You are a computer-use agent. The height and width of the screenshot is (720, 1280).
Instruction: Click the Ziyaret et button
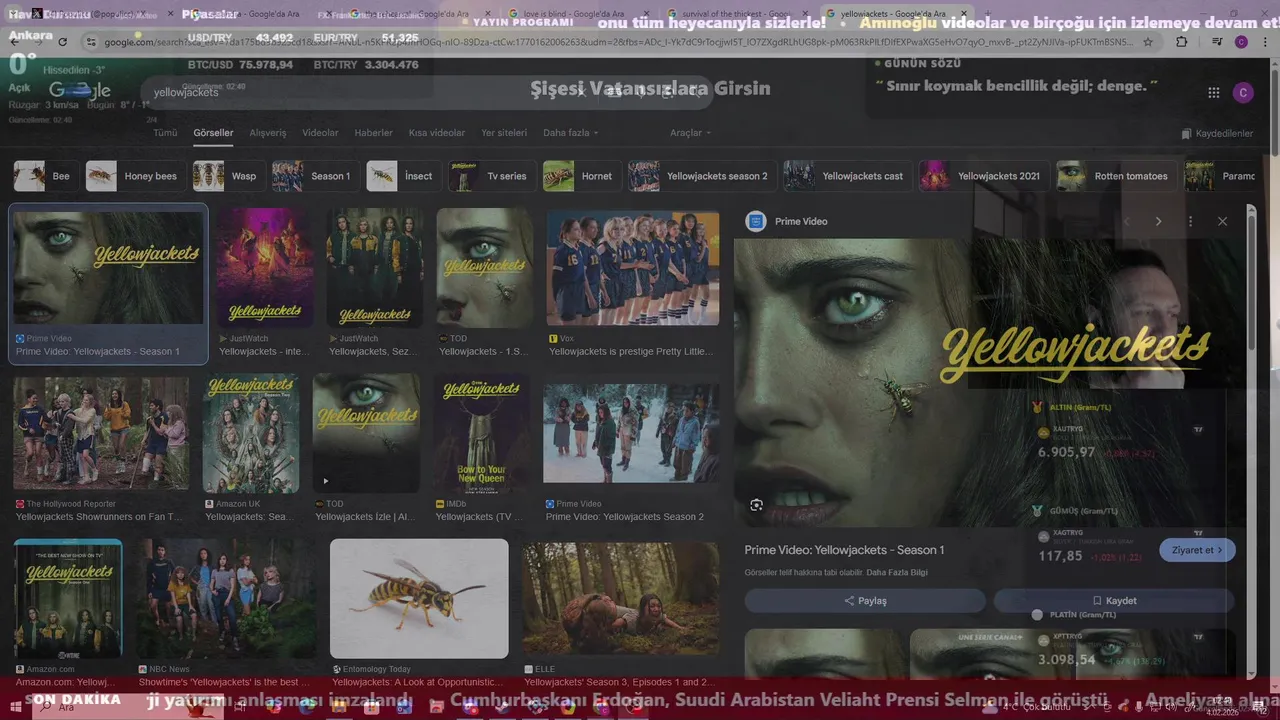click(x=1197, y=550)
